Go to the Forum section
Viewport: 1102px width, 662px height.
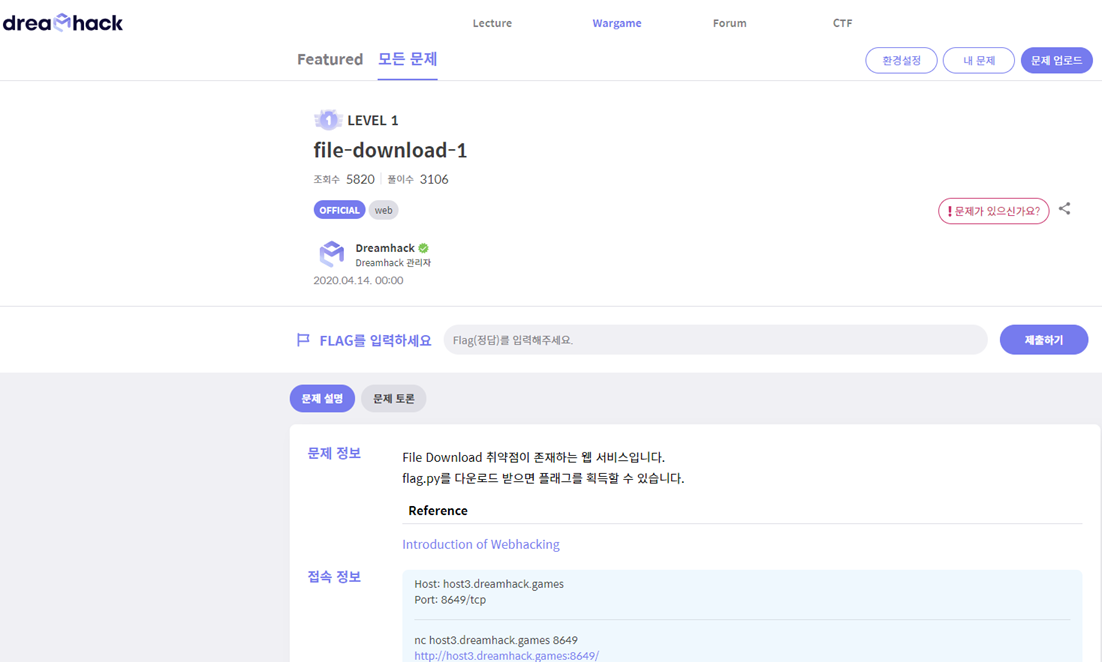(730, 23)
